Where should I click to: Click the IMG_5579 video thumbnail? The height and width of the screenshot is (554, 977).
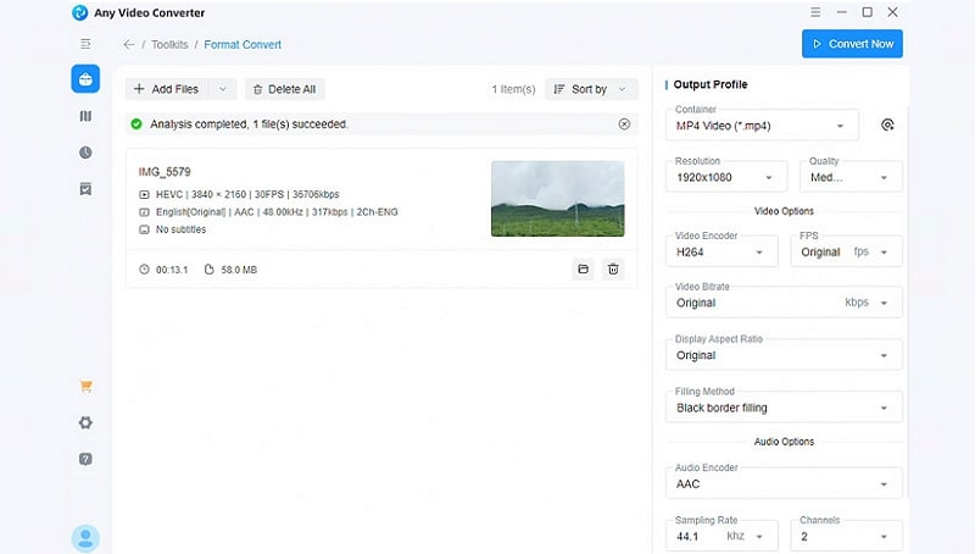pyautogui.click(x=557, y=198)
